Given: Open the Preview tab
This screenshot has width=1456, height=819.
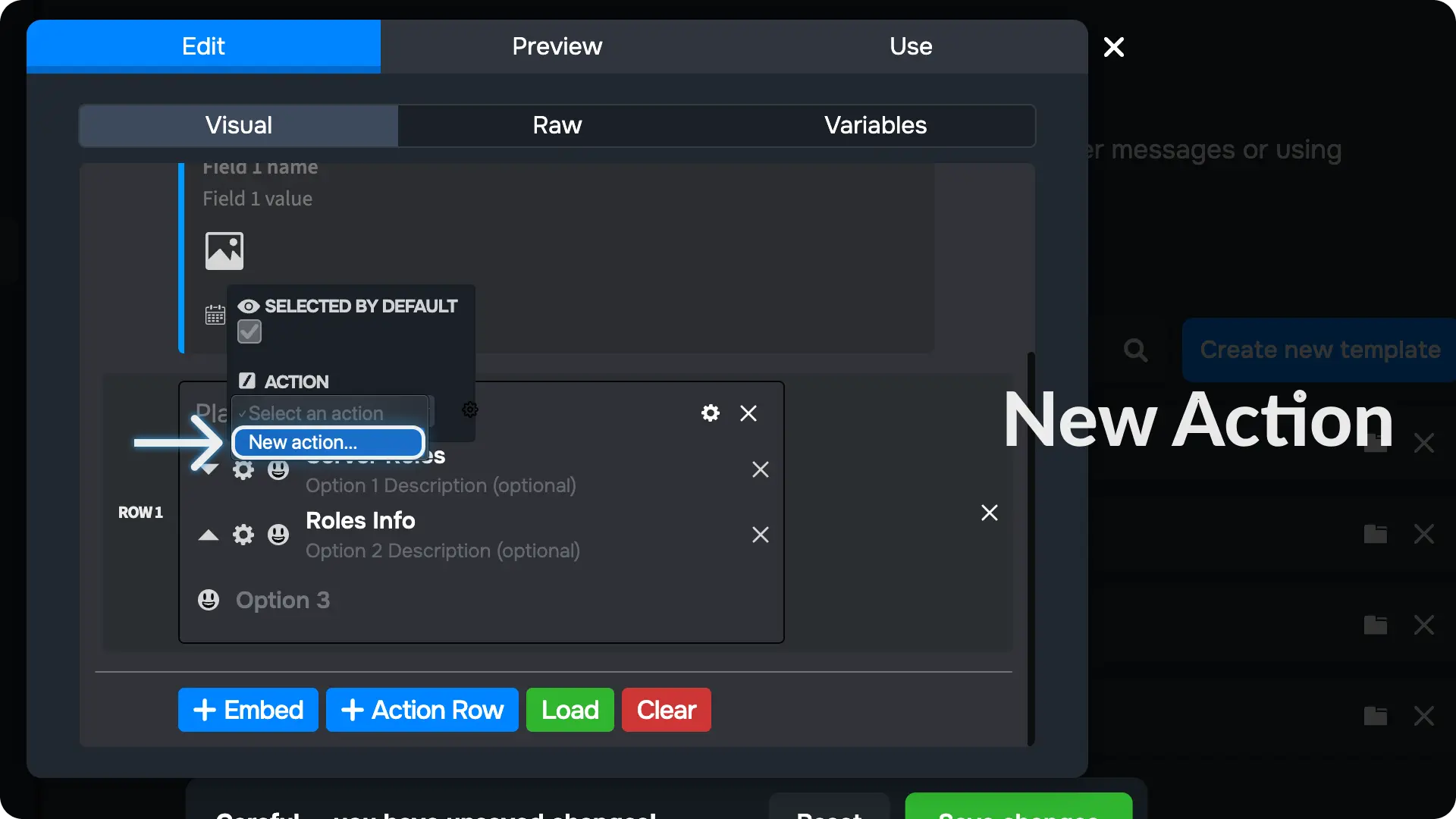Looking at the screenshot, I should tap(557, 46).
